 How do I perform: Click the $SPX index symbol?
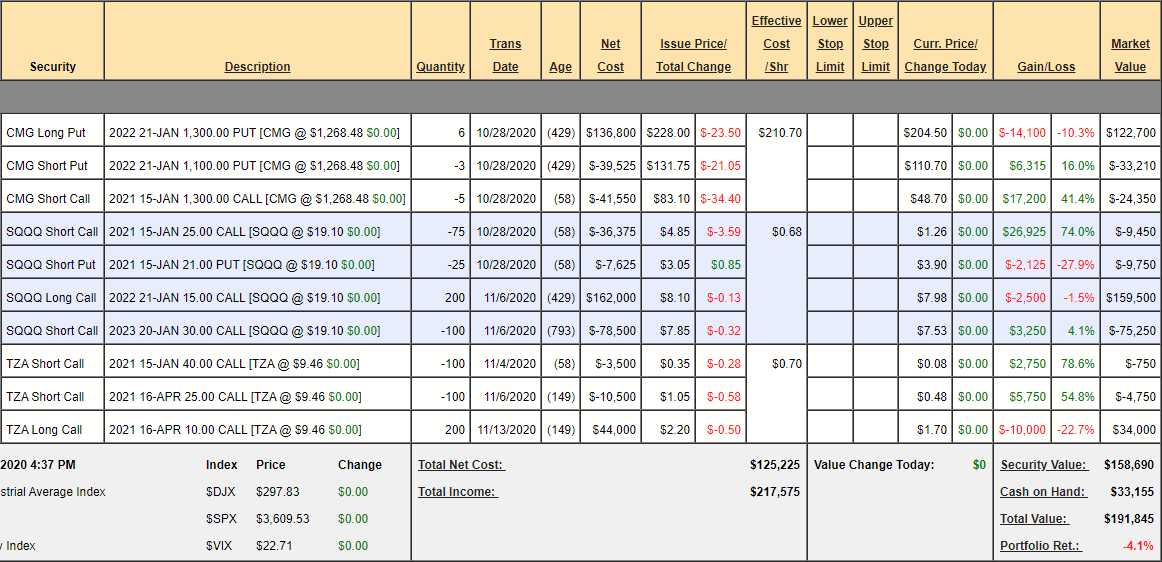pos(222,519)
